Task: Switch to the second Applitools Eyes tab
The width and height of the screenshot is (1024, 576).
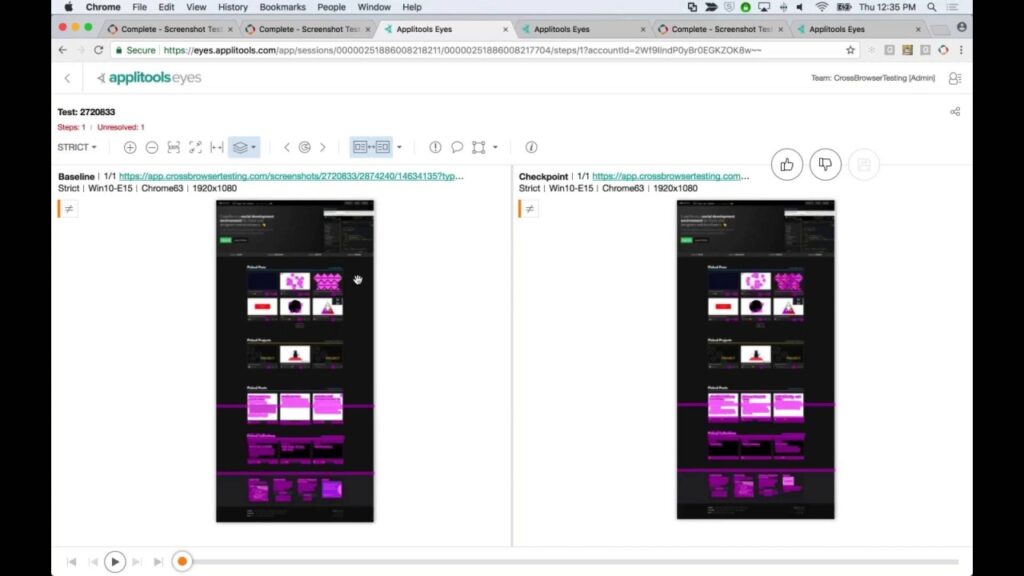Action: click(560, 29)
